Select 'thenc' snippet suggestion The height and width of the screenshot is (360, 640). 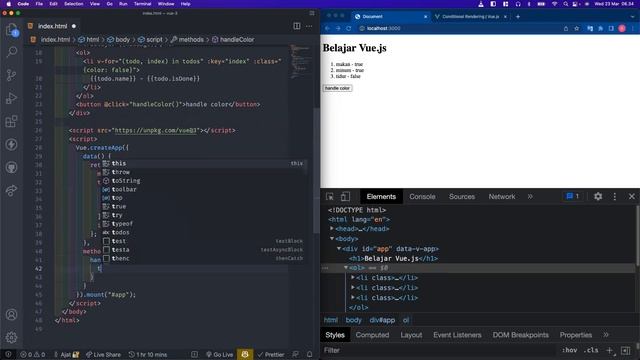203,258
